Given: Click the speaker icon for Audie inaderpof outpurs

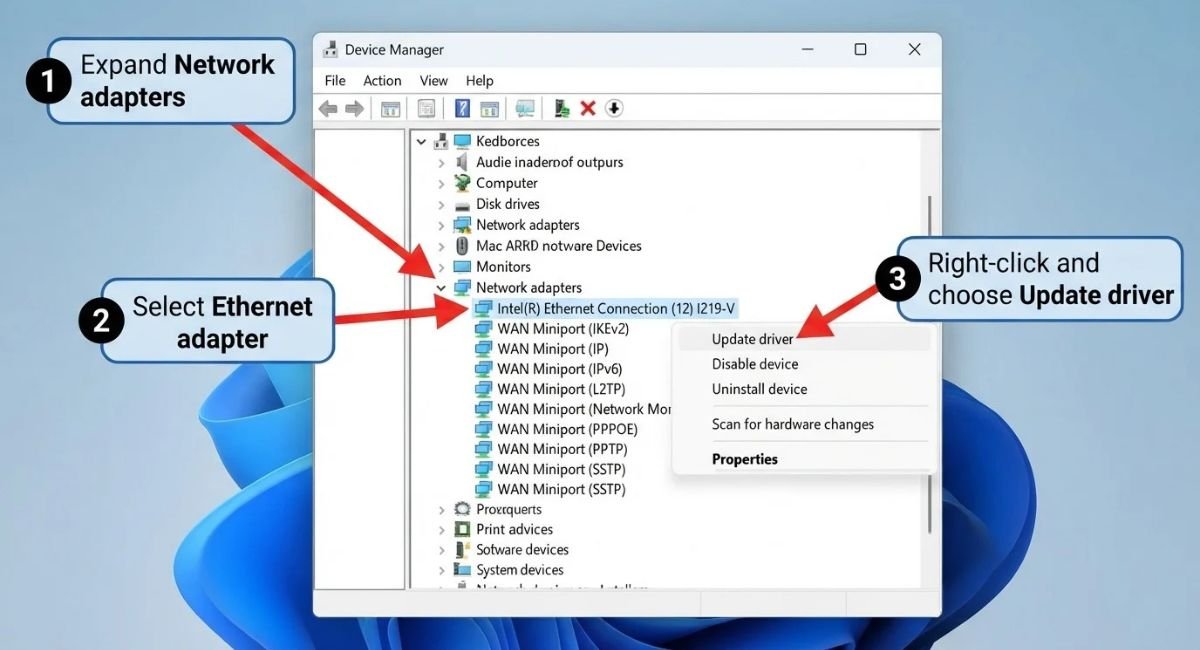Looking at the screenshot, I should [462, 162].
